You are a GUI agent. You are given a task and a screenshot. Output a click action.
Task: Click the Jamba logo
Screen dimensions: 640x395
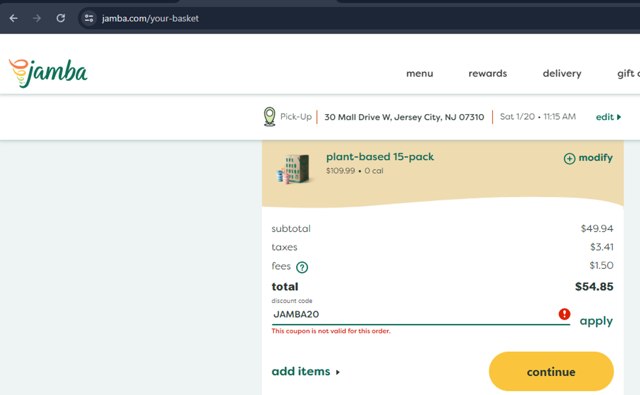[x=48, y=73]
